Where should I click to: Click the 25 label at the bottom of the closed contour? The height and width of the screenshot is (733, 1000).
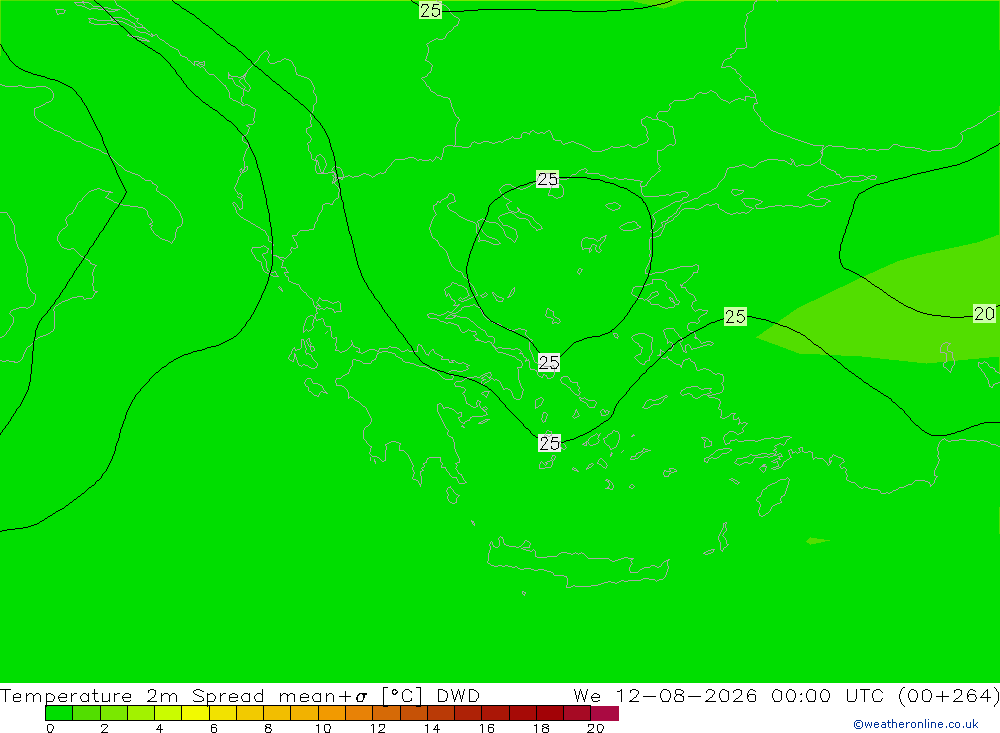coord(549,362)
